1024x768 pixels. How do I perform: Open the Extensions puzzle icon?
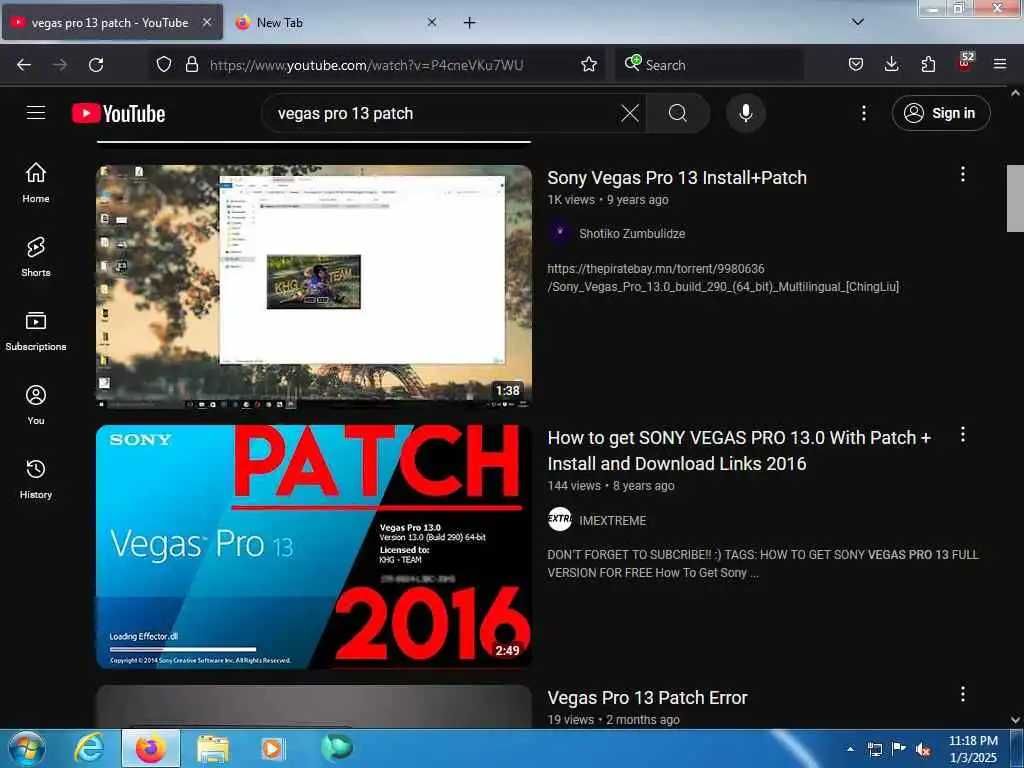[928, 64]
